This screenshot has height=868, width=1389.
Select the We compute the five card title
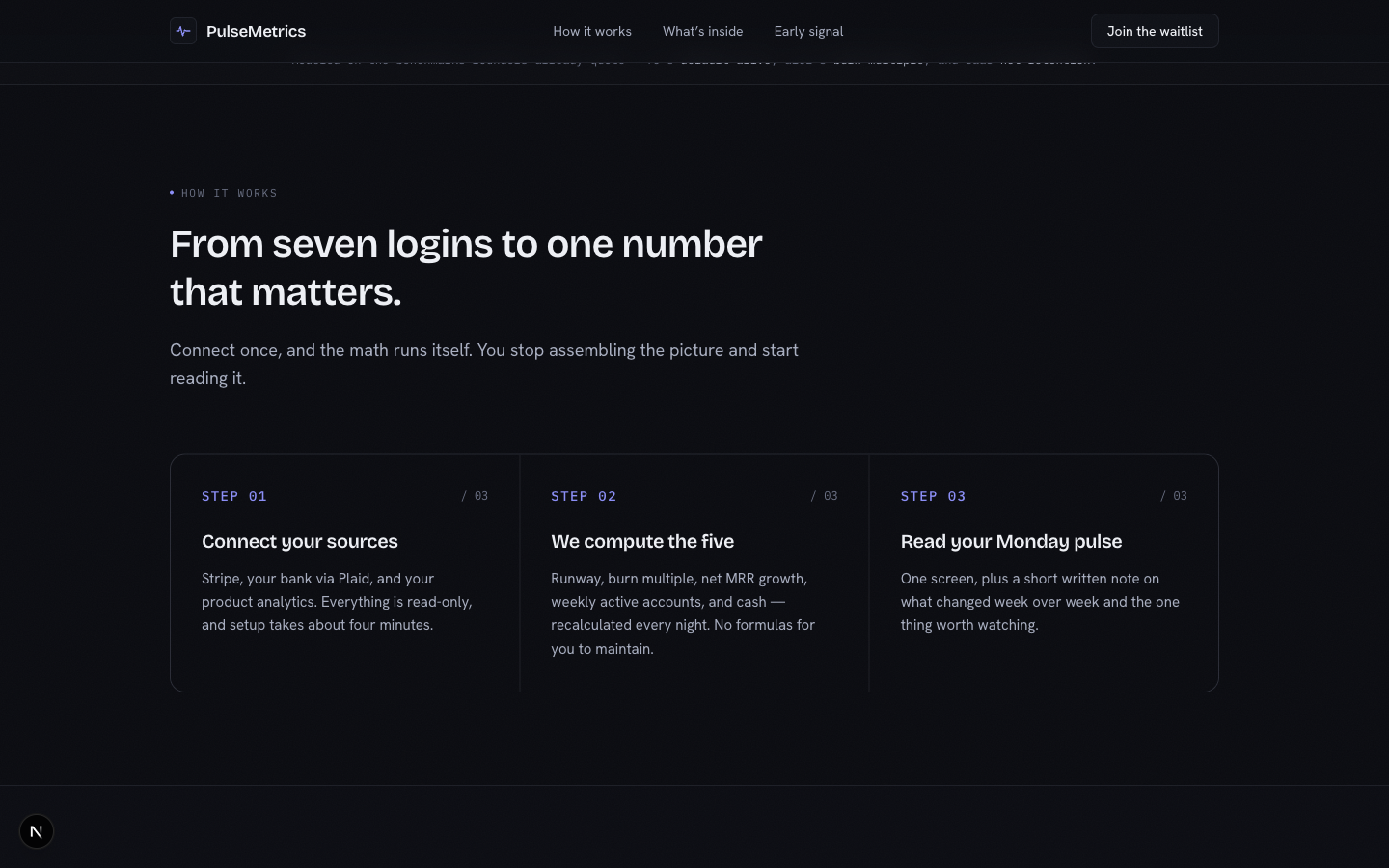(x=642, y=541)
